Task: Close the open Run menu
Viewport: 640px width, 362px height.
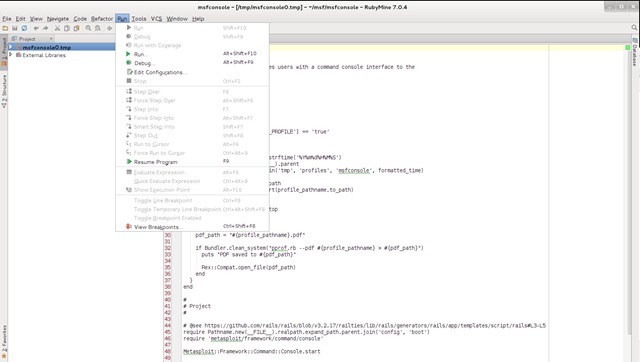Action: pos(122,19)
